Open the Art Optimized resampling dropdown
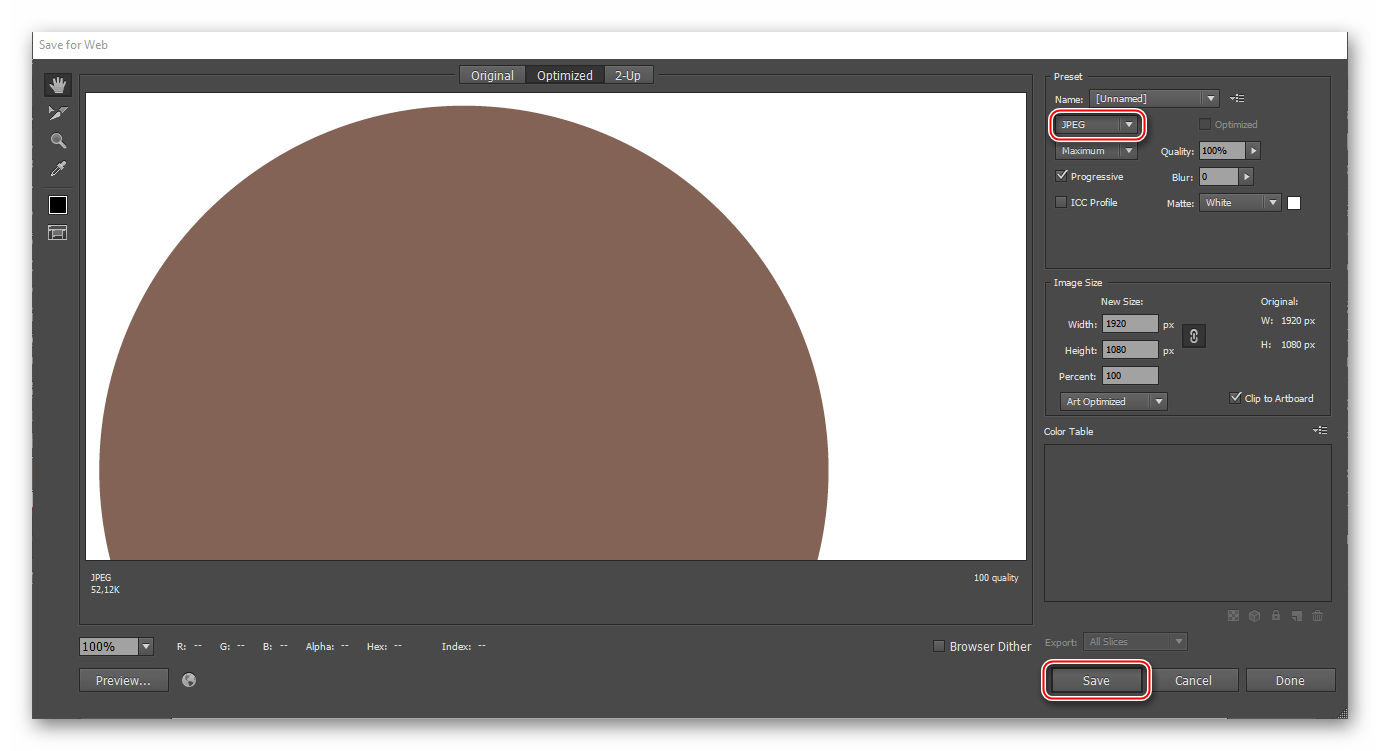Viewport: 1380px width, 751px height. [x=1113, y=401]
